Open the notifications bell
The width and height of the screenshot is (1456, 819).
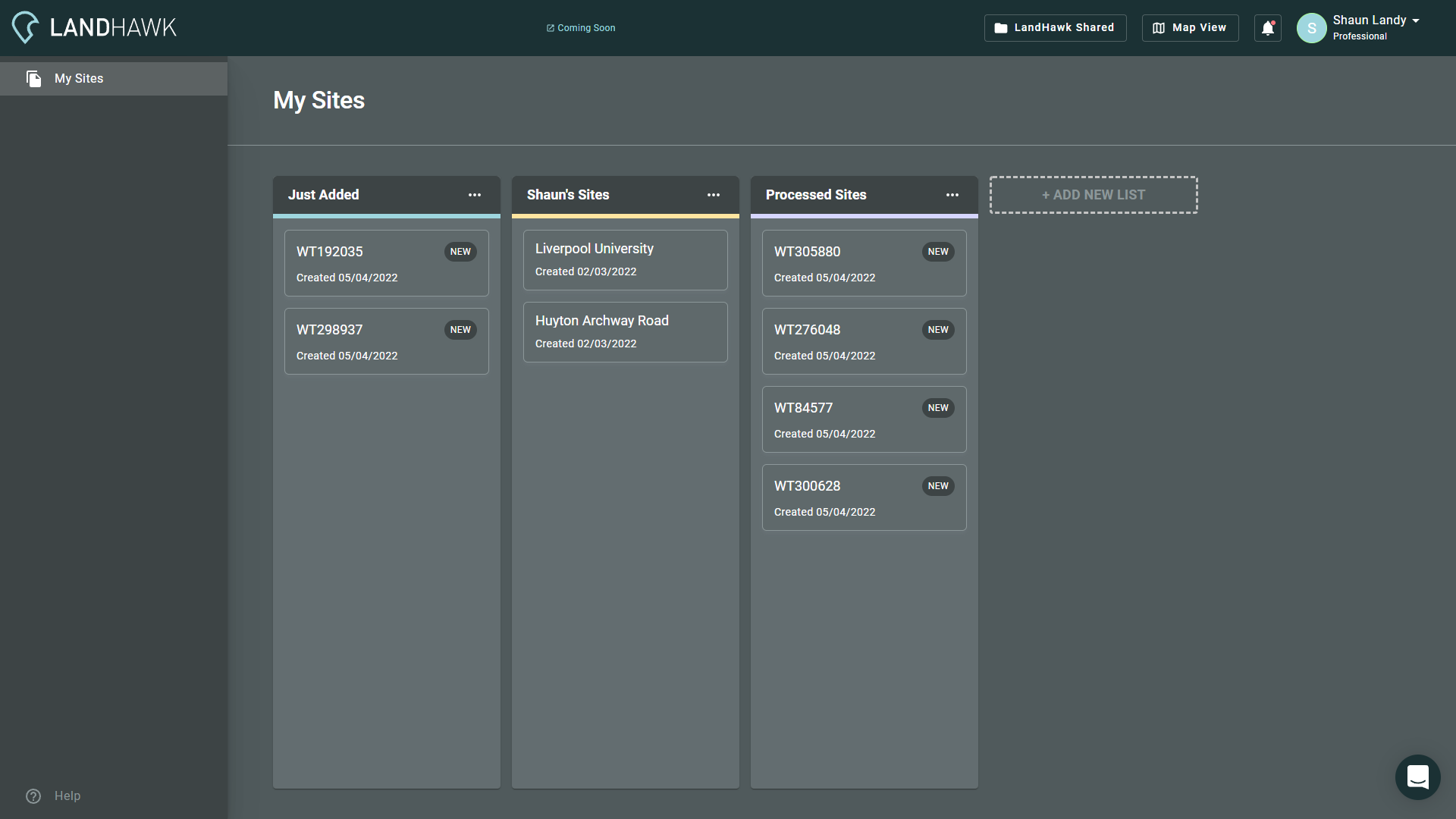pyautogui.click(x=1267, y=28)
